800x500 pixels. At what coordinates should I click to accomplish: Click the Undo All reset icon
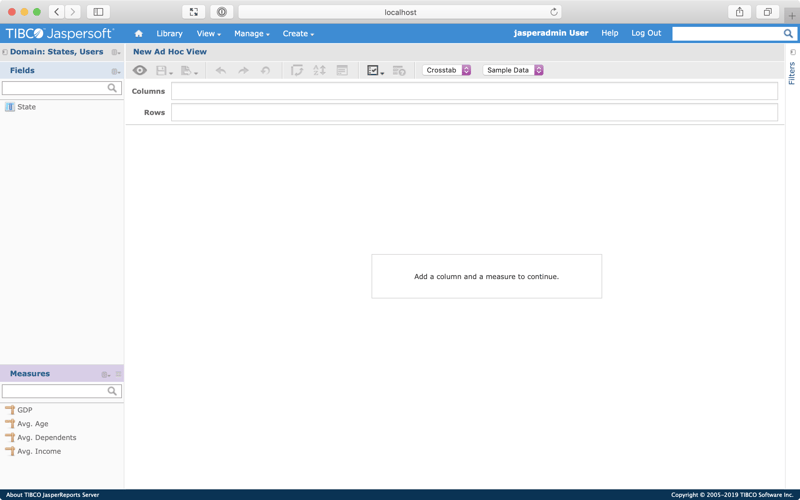(x=265, y=70)
